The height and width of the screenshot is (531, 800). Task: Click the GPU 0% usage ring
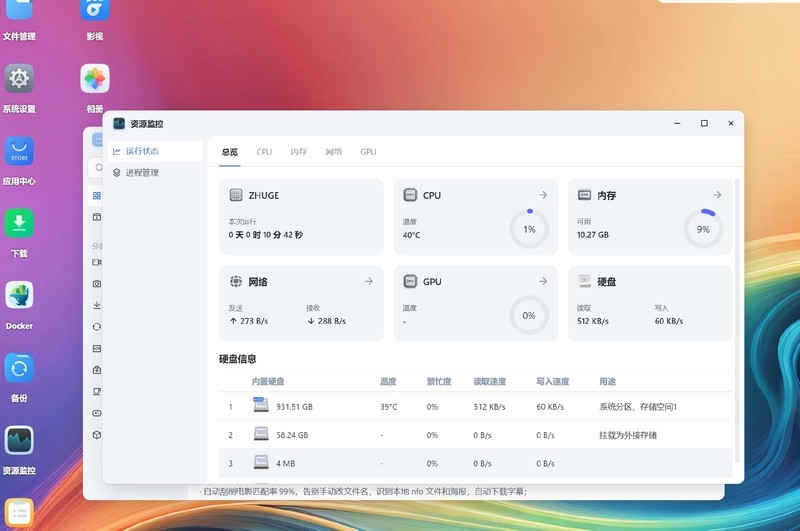[529, 315]
